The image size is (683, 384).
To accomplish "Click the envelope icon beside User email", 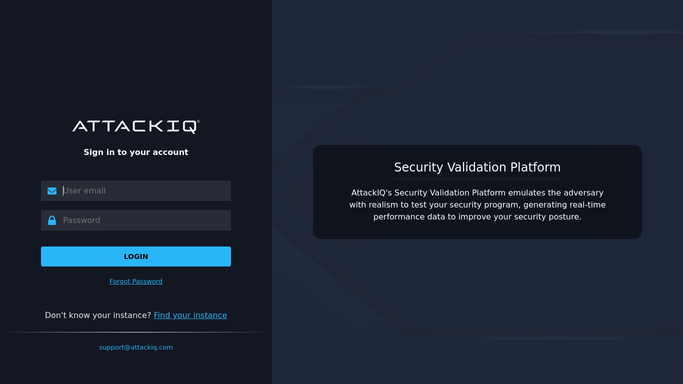I will [52, 191].
